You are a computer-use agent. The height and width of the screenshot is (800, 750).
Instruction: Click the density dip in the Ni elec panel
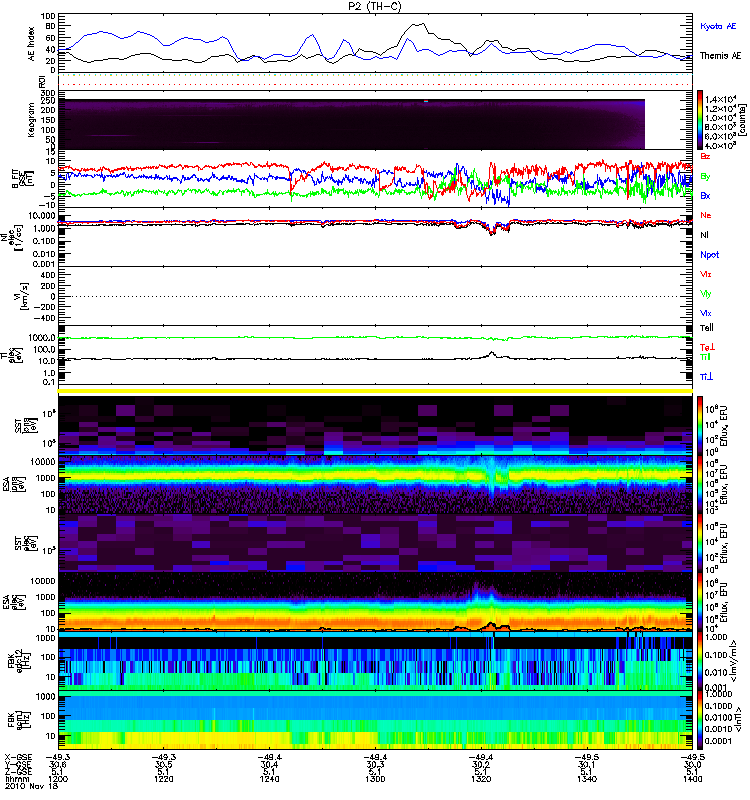tap(492, 231)
